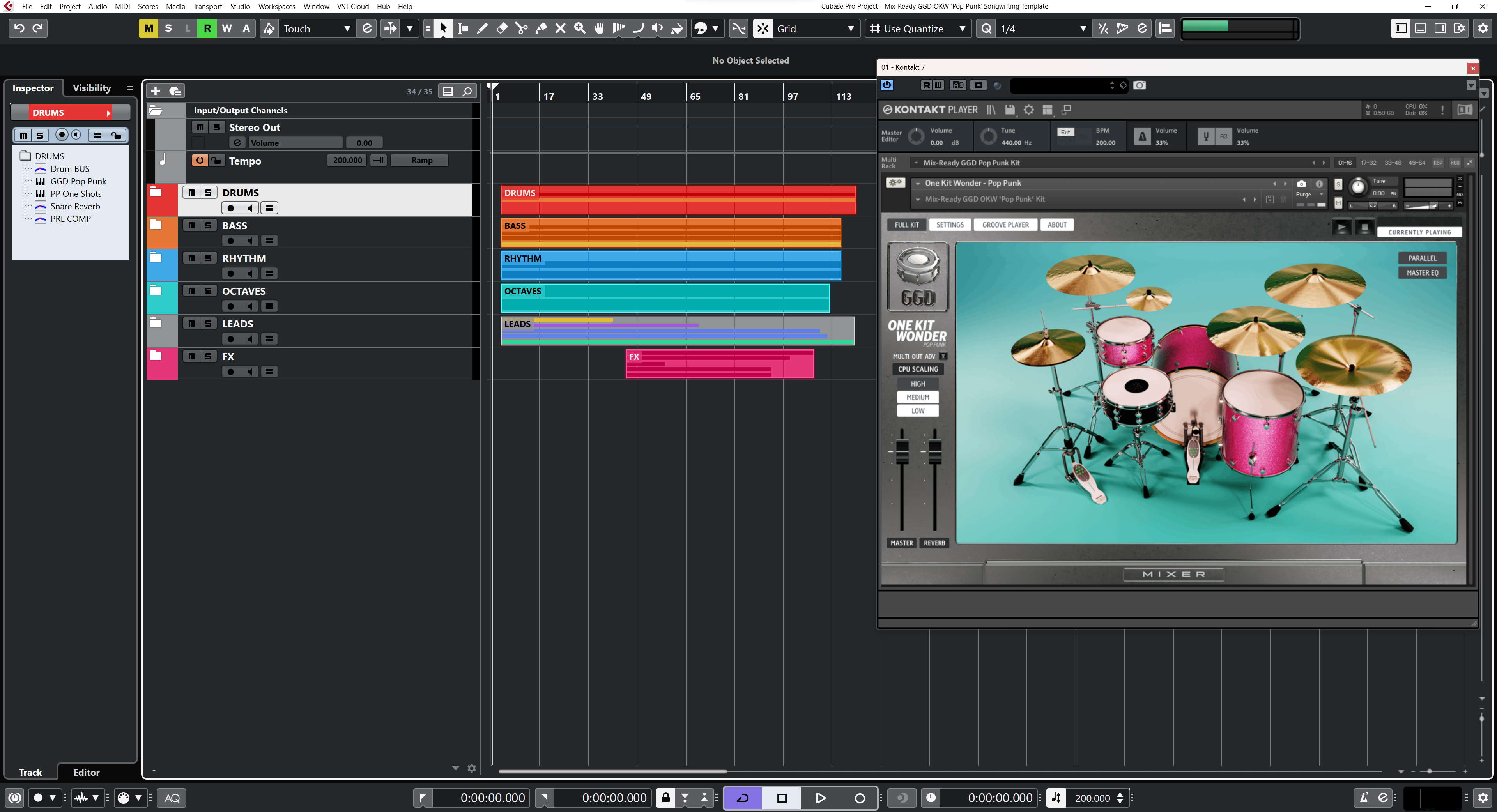Viewport: 1497px width, 812px height.
Task: Open Kontakt settings gear icon
Action: pos(1029,110)
